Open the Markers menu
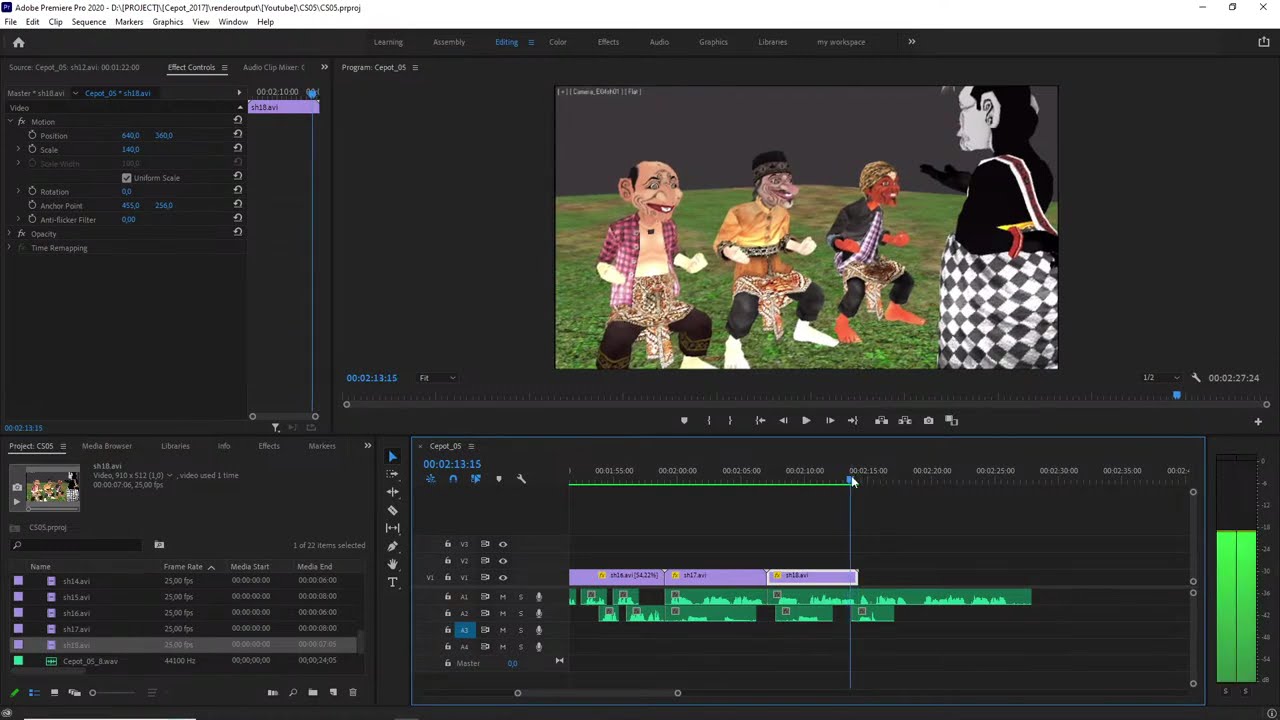Screen dimensions: 1280x720 tap(129, 22)
